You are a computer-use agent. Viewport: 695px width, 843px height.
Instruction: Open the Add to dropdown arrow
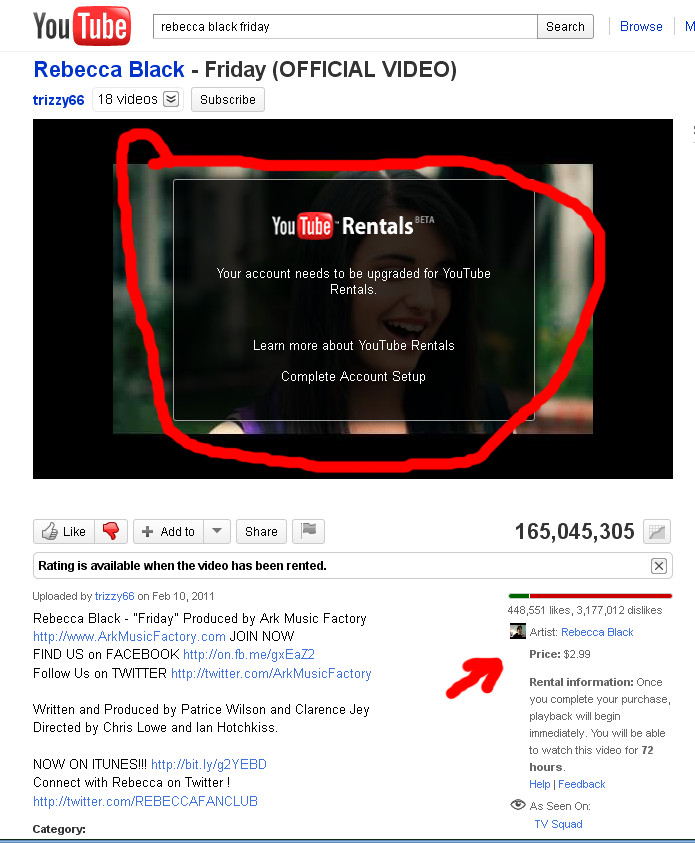[x=217, y=532]
